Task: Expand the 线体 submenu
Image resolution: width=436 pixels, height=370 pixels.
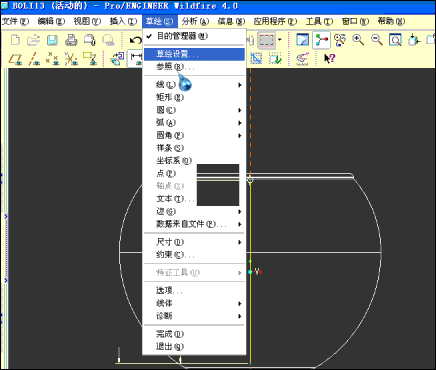Action: tap(194, 303)
